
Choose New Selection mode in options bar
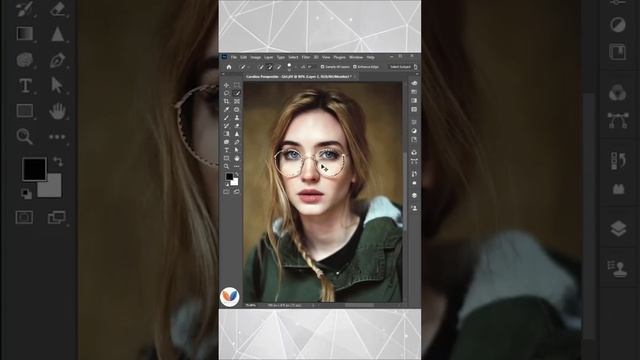point(261,67)
